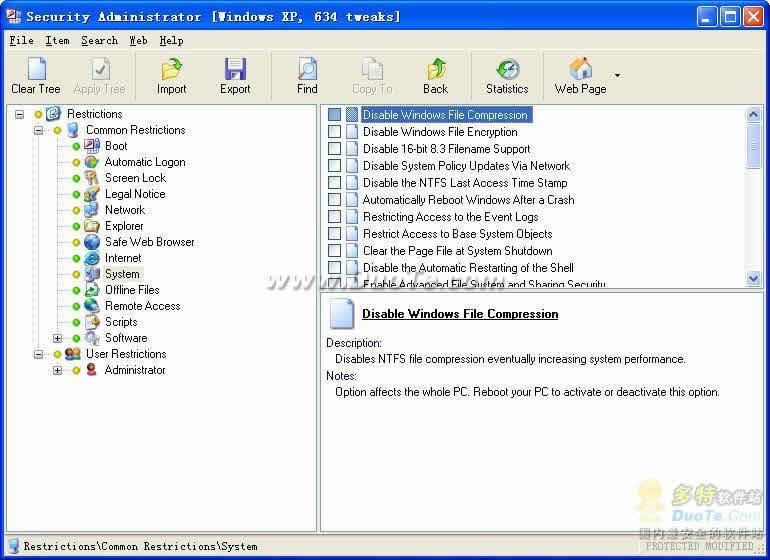Open the Search menu
This screenshot has width=770, height=560.
point(100,41)
